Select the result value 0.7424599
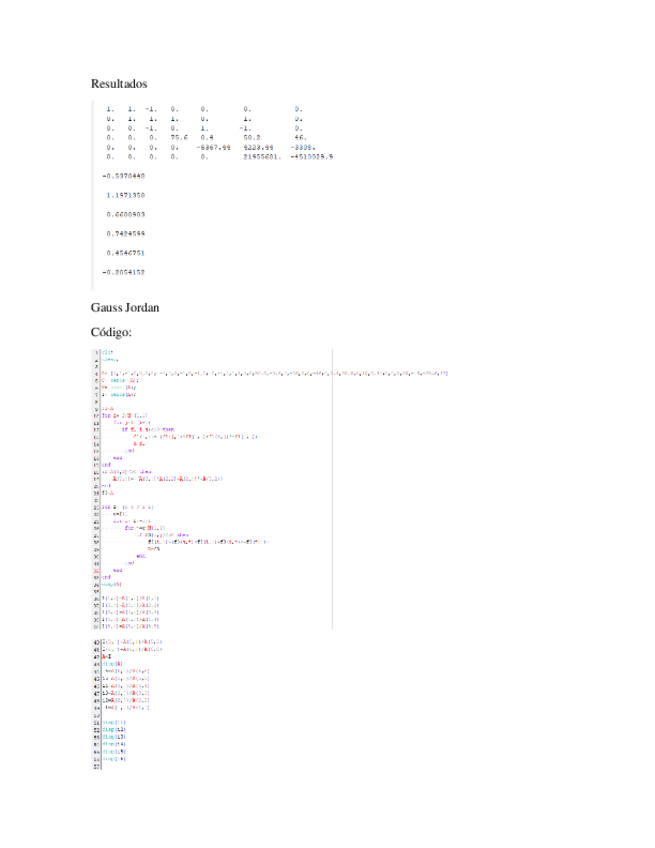655x848 pixels. [x=125, y=233]
